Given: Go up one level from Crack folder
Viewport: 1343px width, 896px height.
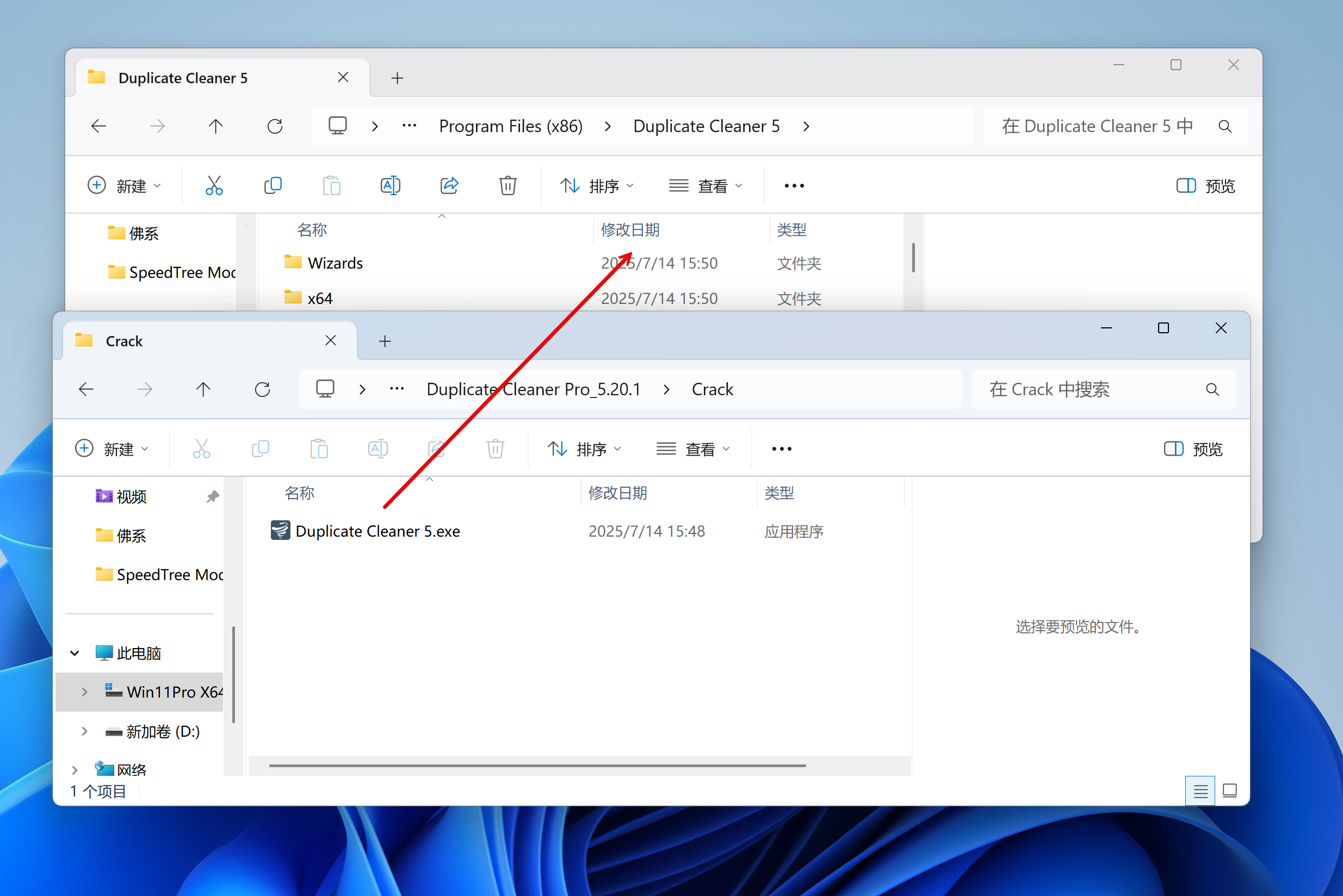Looking at the screenshot, I should coord(203,390).
